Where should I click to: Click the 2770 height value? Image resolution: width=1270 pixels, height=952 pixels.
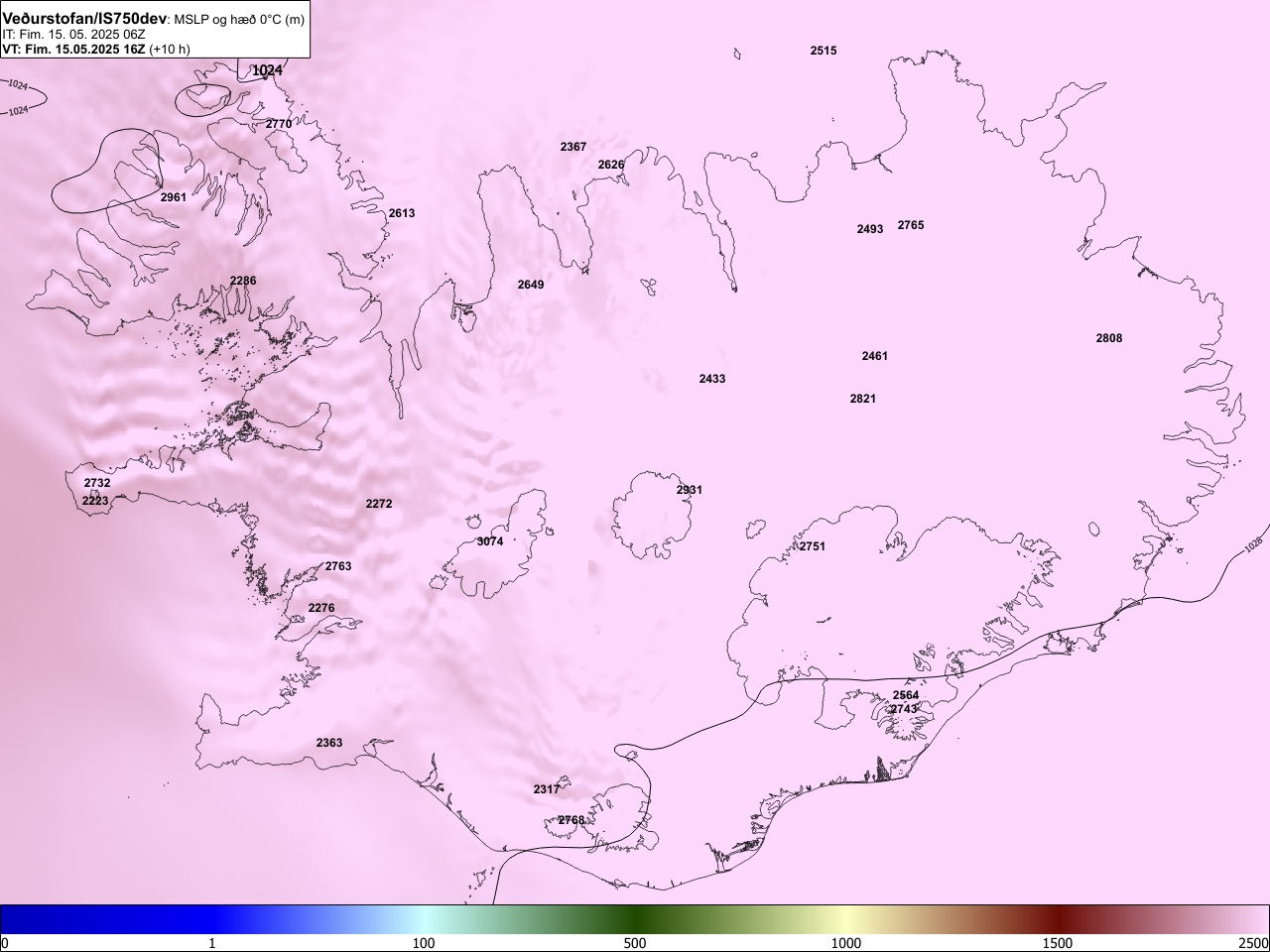click(279, 124)
